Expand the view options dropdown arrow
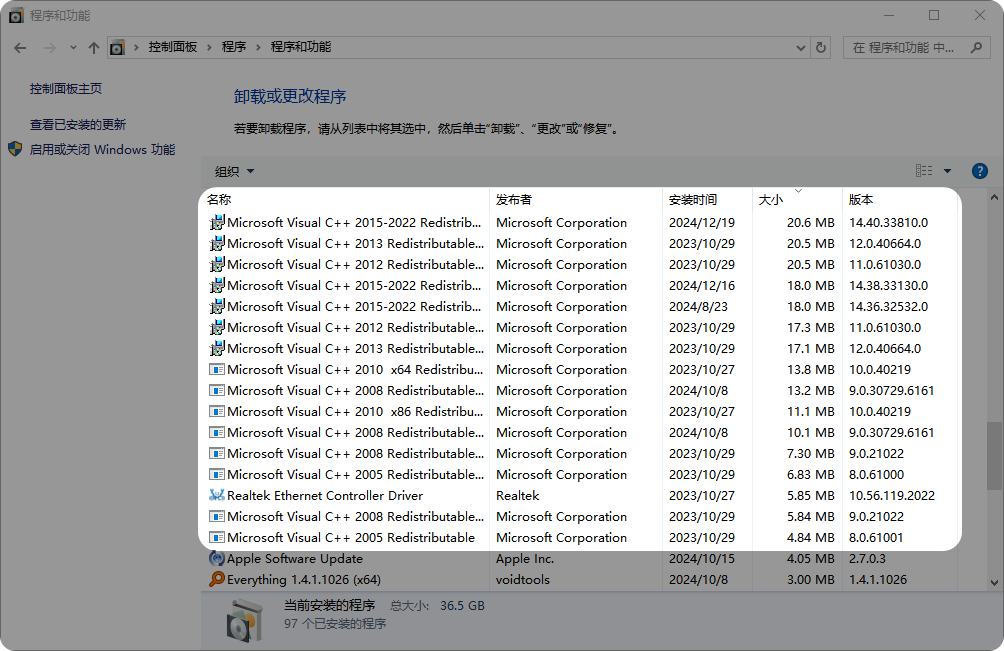The width and height of the screenshot is (1004, 651). [x=947, y=171]
